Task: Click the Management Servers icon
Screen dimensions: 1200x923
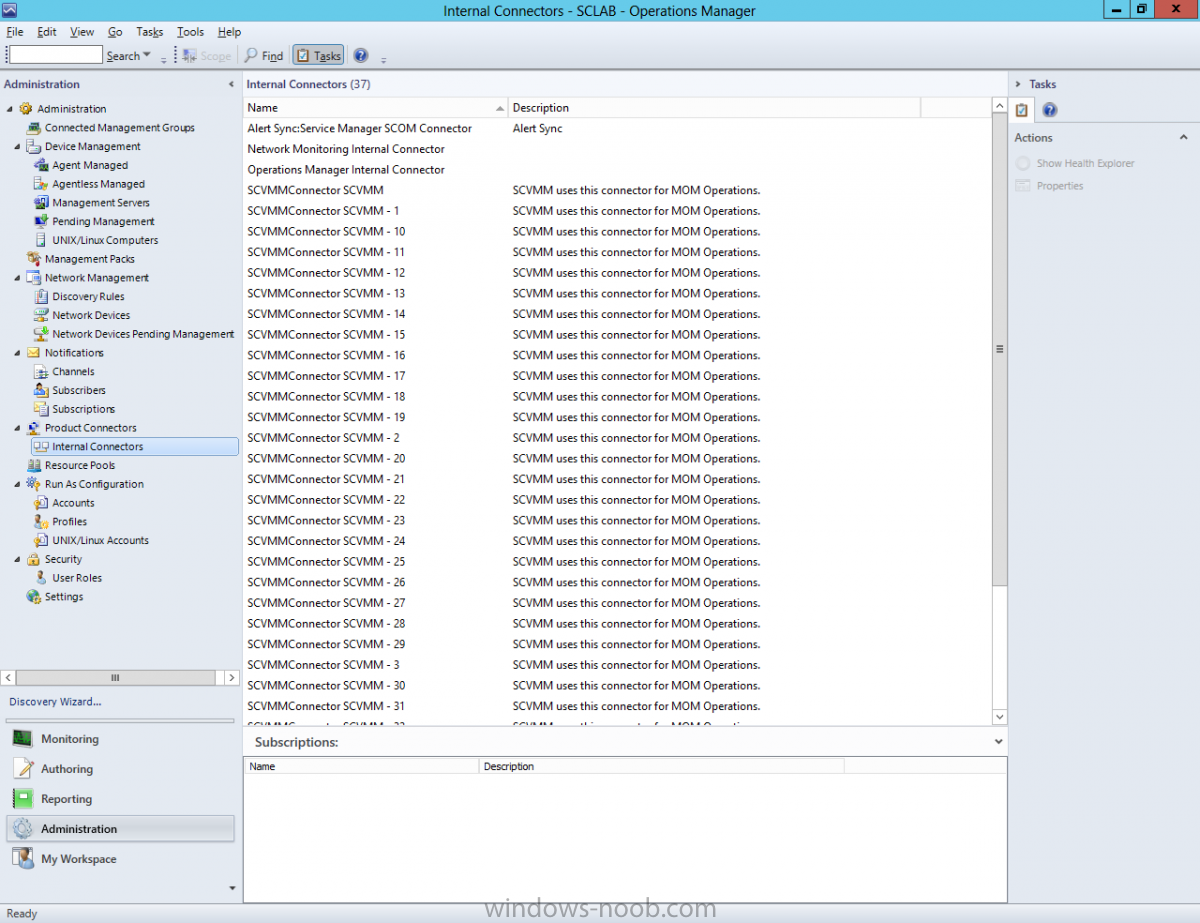Action: (x=41, y=203)
